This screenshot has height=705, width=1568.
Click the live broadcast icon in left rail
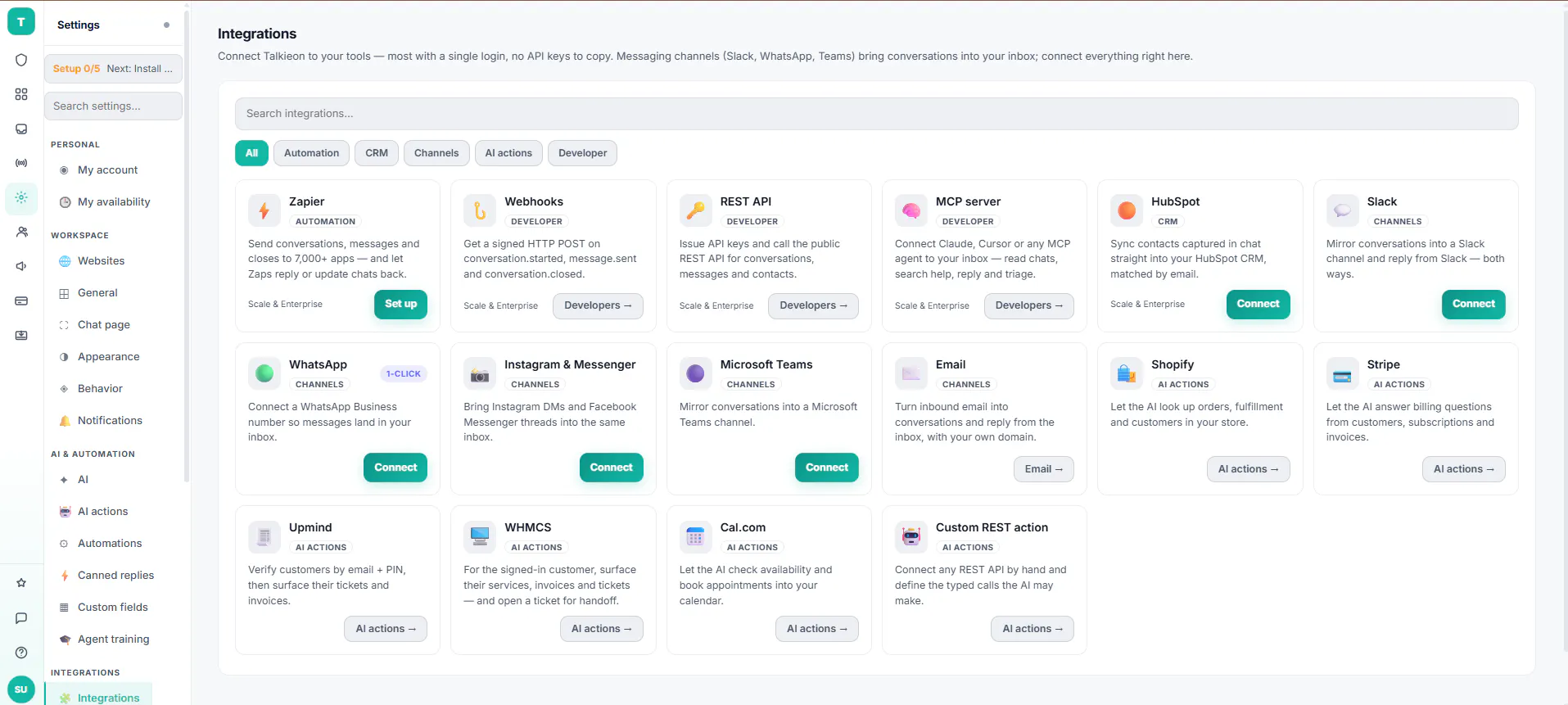[x=21, y=163]
